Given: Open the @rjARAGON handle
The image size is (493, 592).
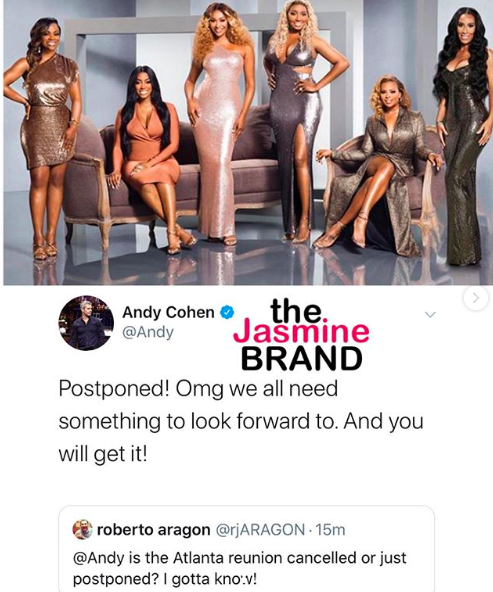Looking at the screenshot, I should point(260,530).
